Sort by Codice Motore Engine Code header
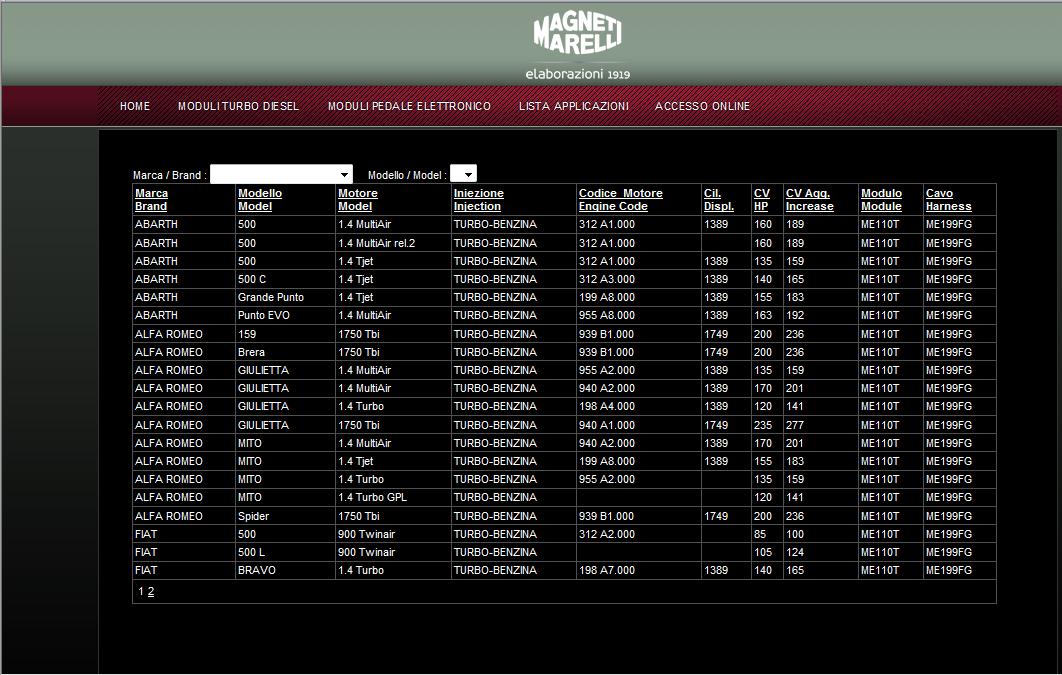 click(620, 200)
